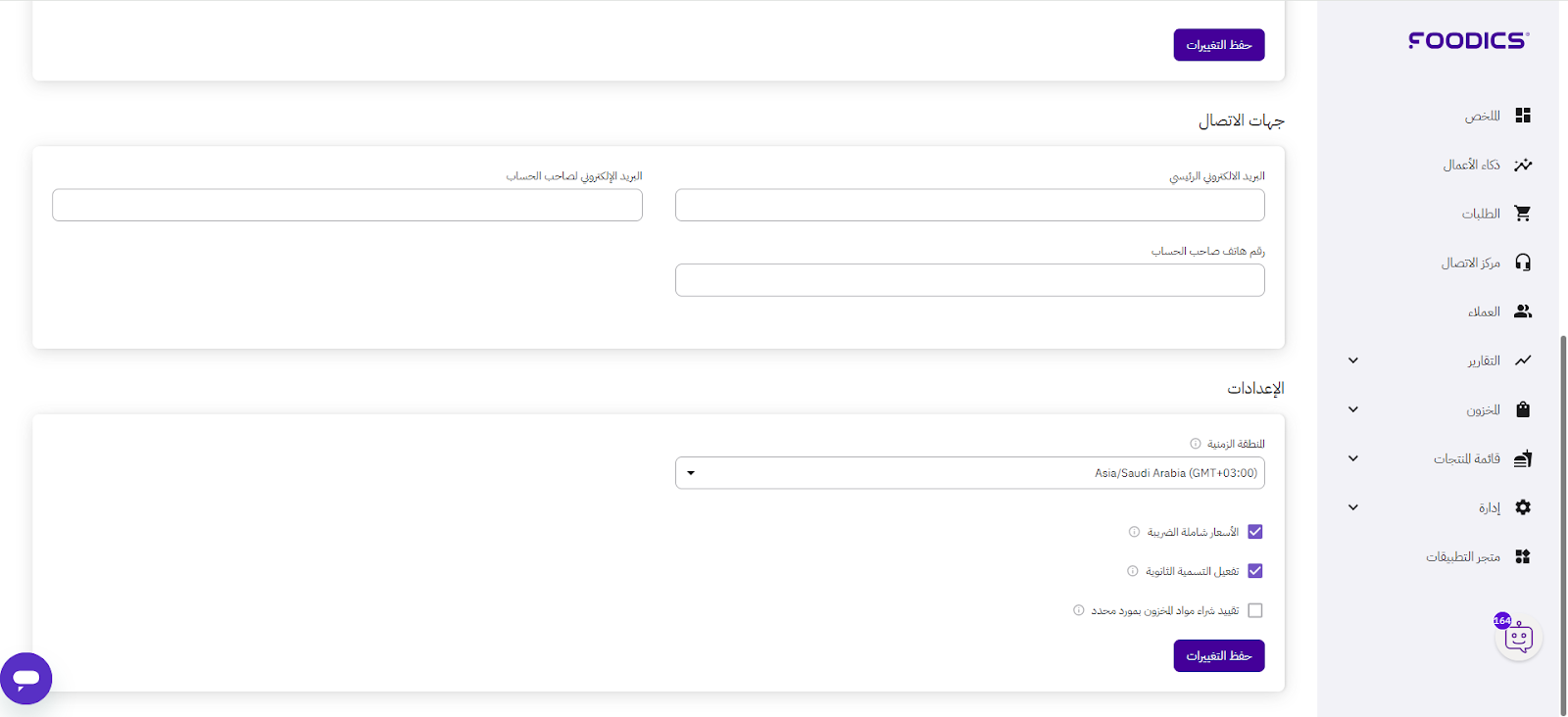The image size is (1568, 717).
Task: Open the Asia/Saudi Arabia timezone dropdown
Action: [969, 473]
